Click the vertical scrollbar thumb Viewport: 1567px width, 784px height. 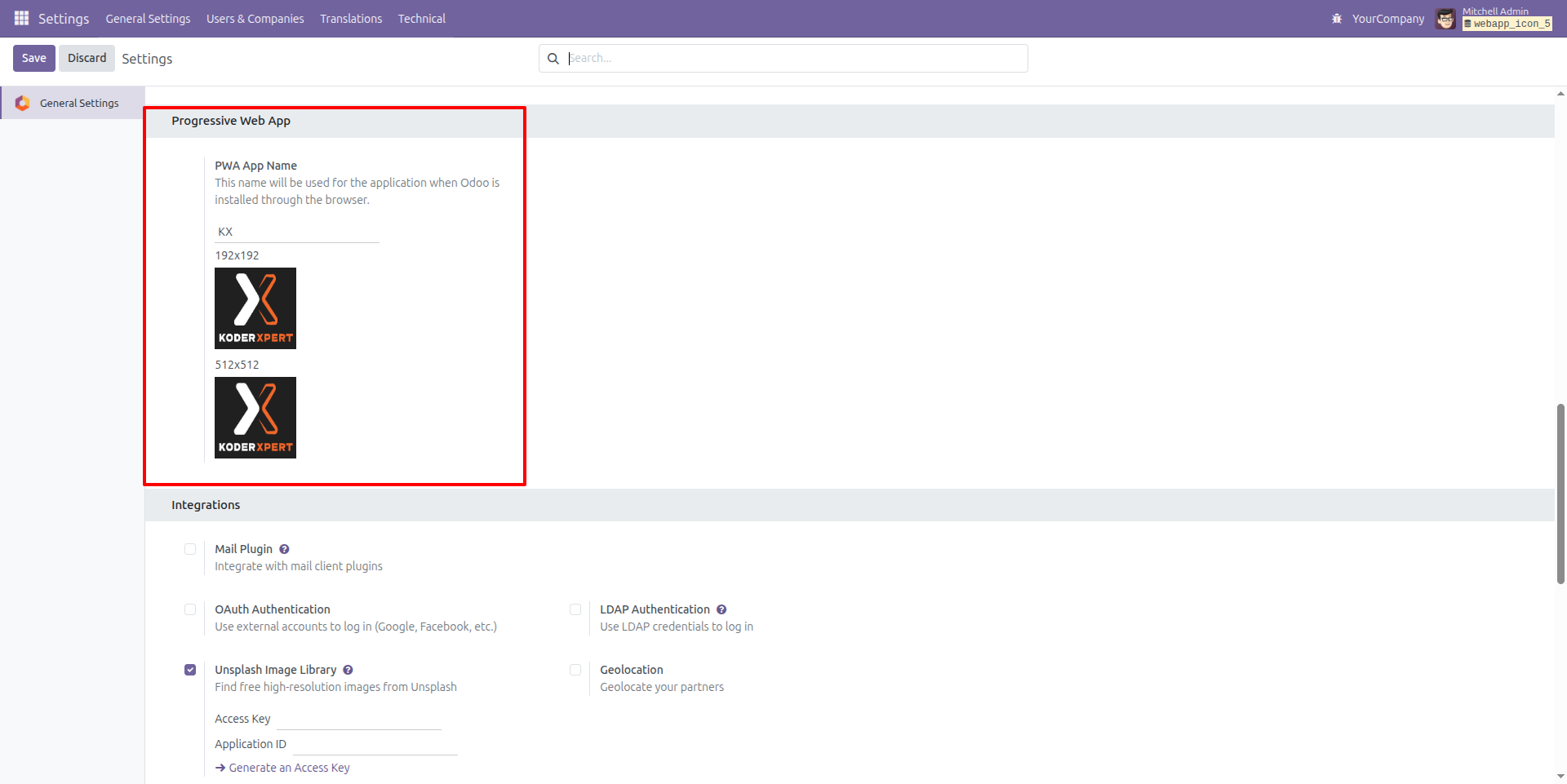(x=1560, y=493)
